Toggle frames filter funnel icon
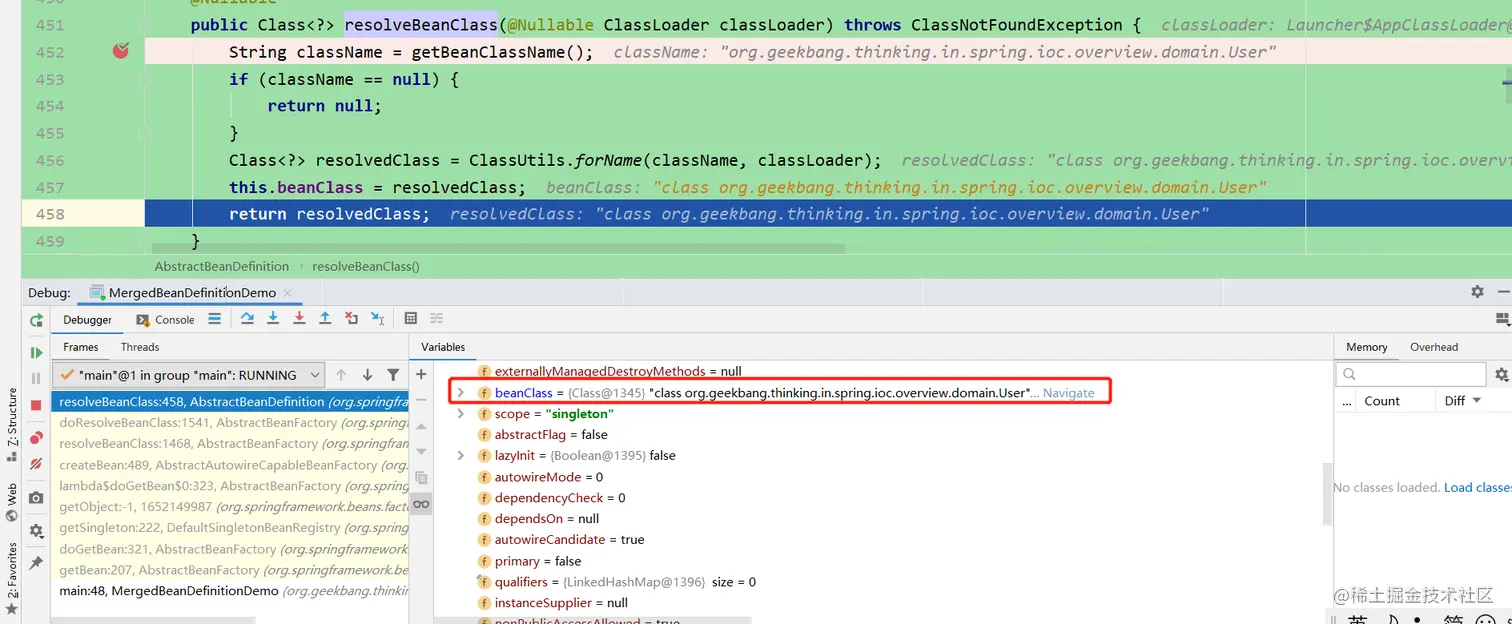 (393, 375)
